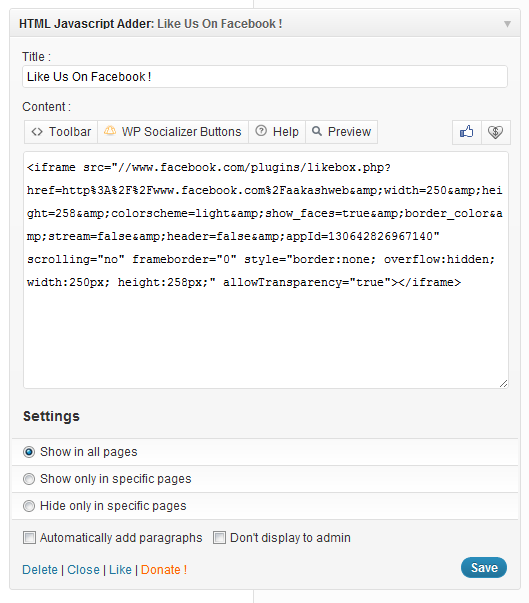The height and width of the screenshot is (603, 529).
Task: Click the Help question mark button
Action: pos(277,132)
